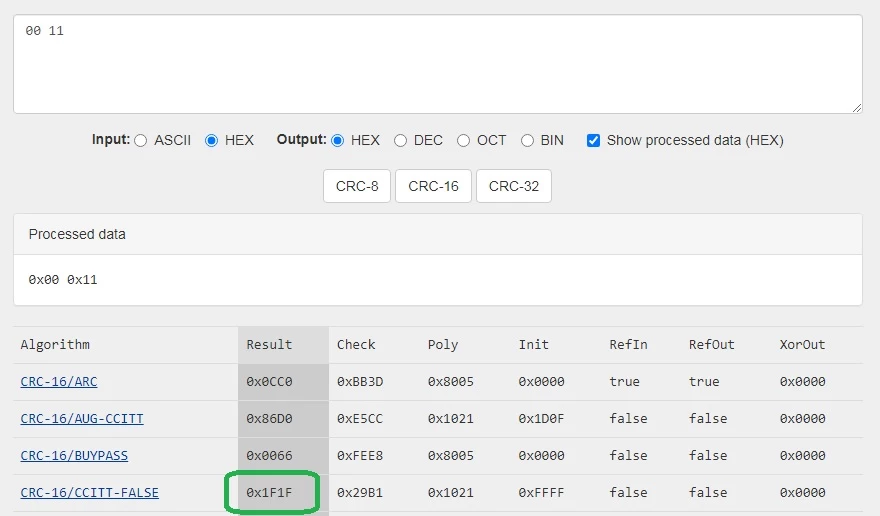Select result value 0x0CC0
The height and width of the screenshot is (516, 880).
click(x=269, y=382)
